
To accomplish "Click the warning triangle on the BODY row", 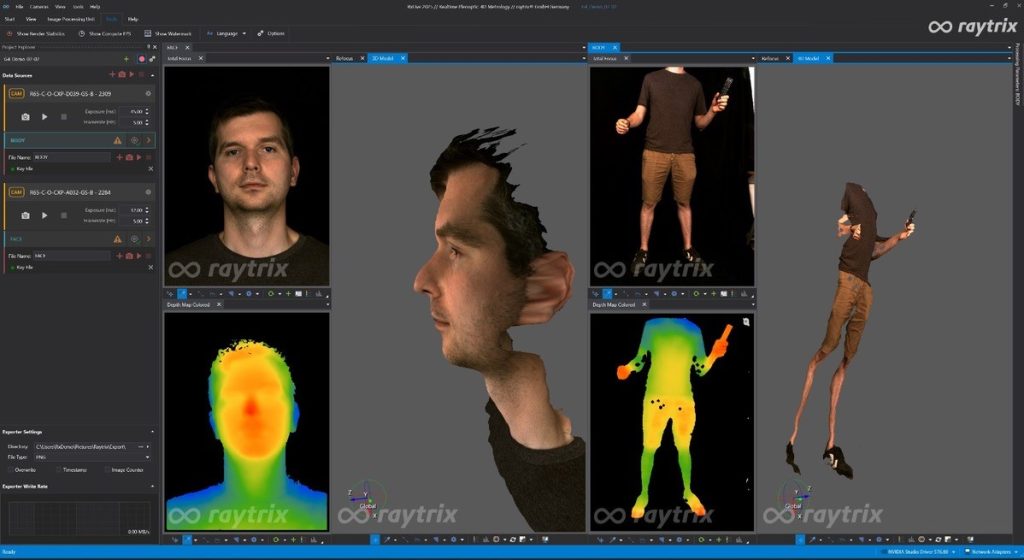I will point(118,141).
